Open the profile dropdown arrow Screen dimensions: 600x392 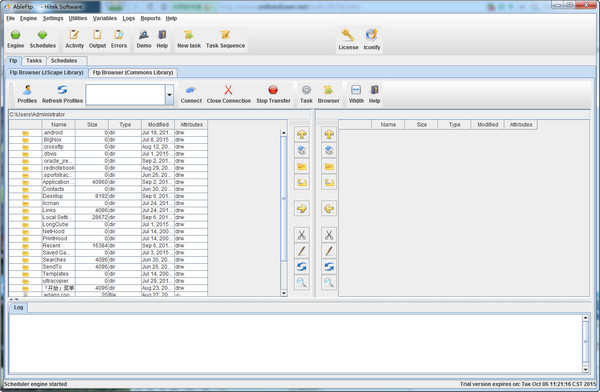click(169, 95)
